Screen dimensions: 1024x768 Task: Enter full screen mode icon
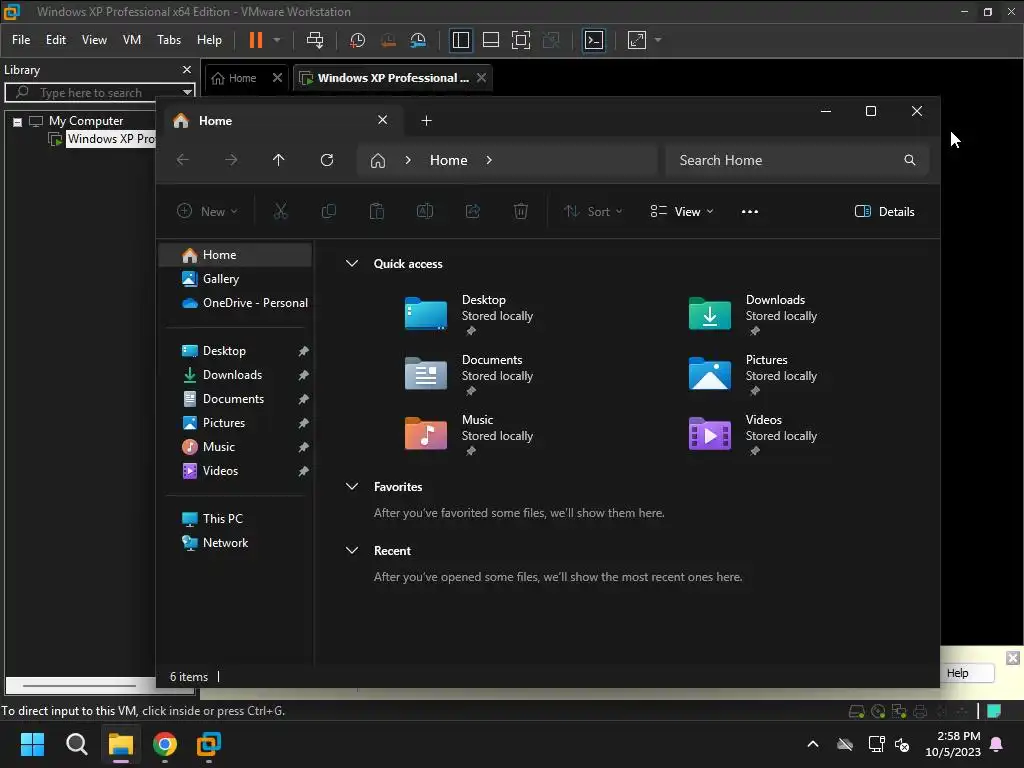(x=520, y=40)
